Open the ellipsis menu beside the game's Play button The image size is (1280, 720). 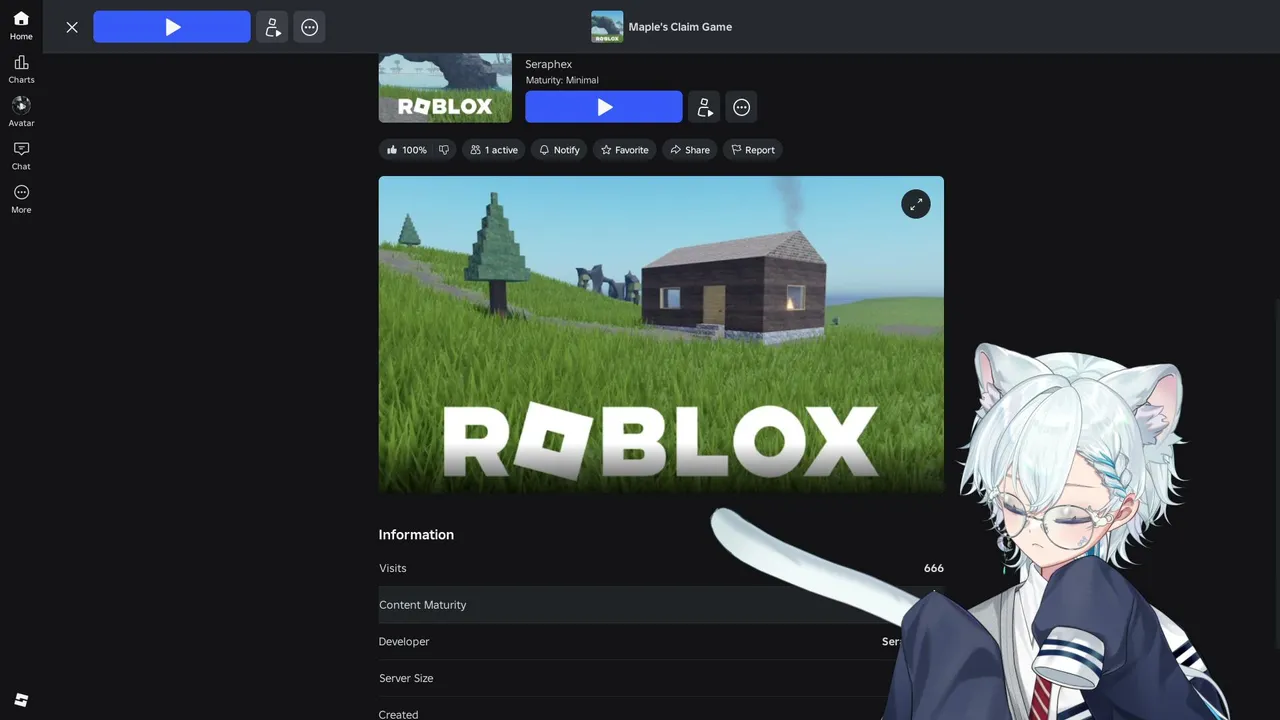pos(742,107)
